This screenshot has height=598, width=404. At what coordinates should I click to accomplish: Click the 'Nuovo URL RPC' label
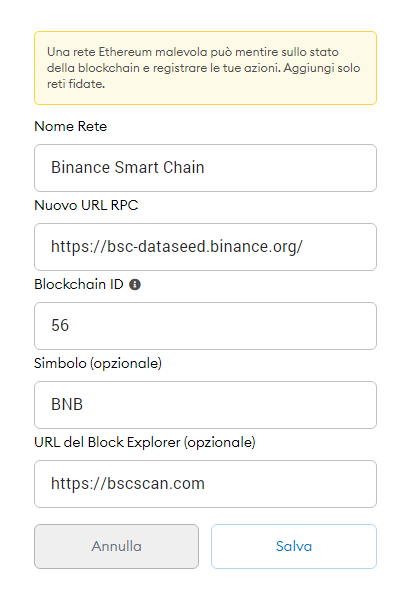(x=86, y=205)
